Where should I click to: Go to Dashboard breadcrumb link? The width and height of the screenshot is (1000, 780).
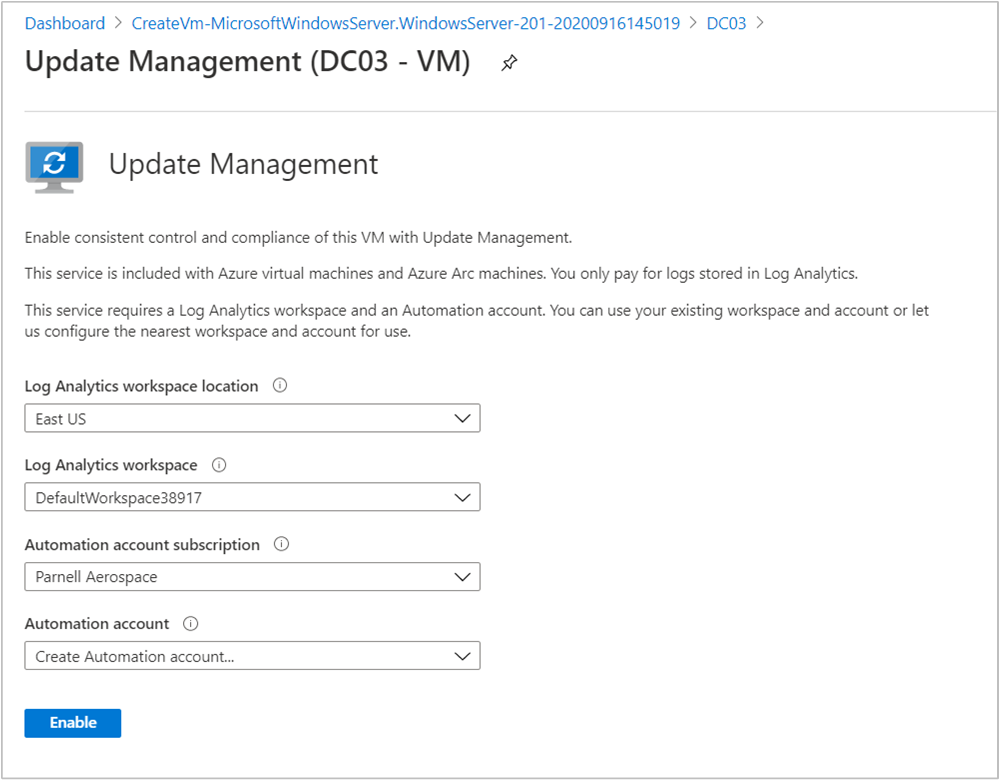[x=65, y=23]
